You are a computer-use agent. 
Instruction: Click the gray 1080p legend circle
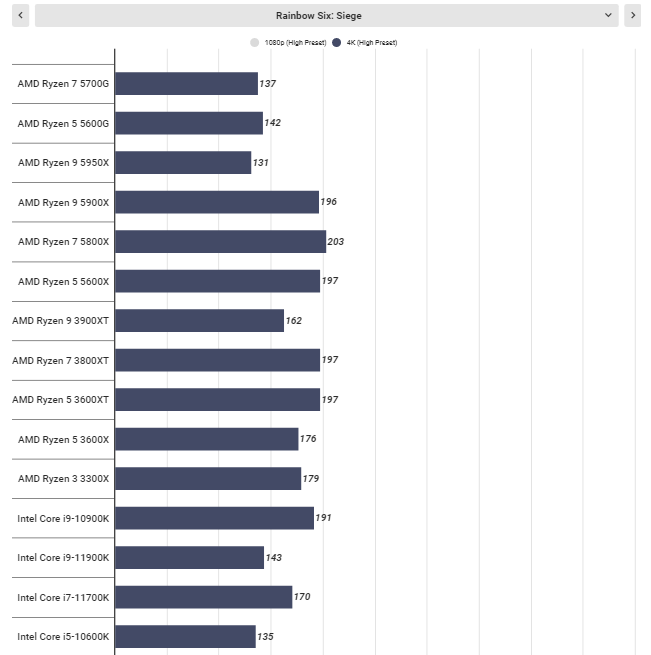click(x=254, y=43)
